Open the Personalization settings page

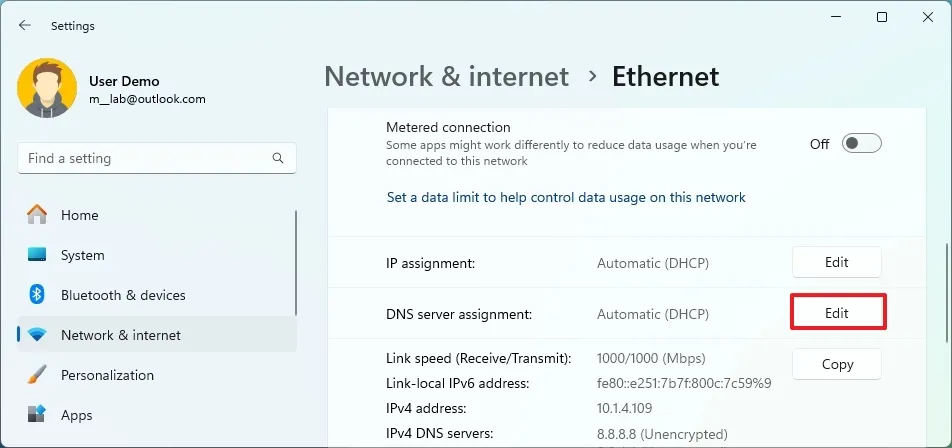(107, 375)
